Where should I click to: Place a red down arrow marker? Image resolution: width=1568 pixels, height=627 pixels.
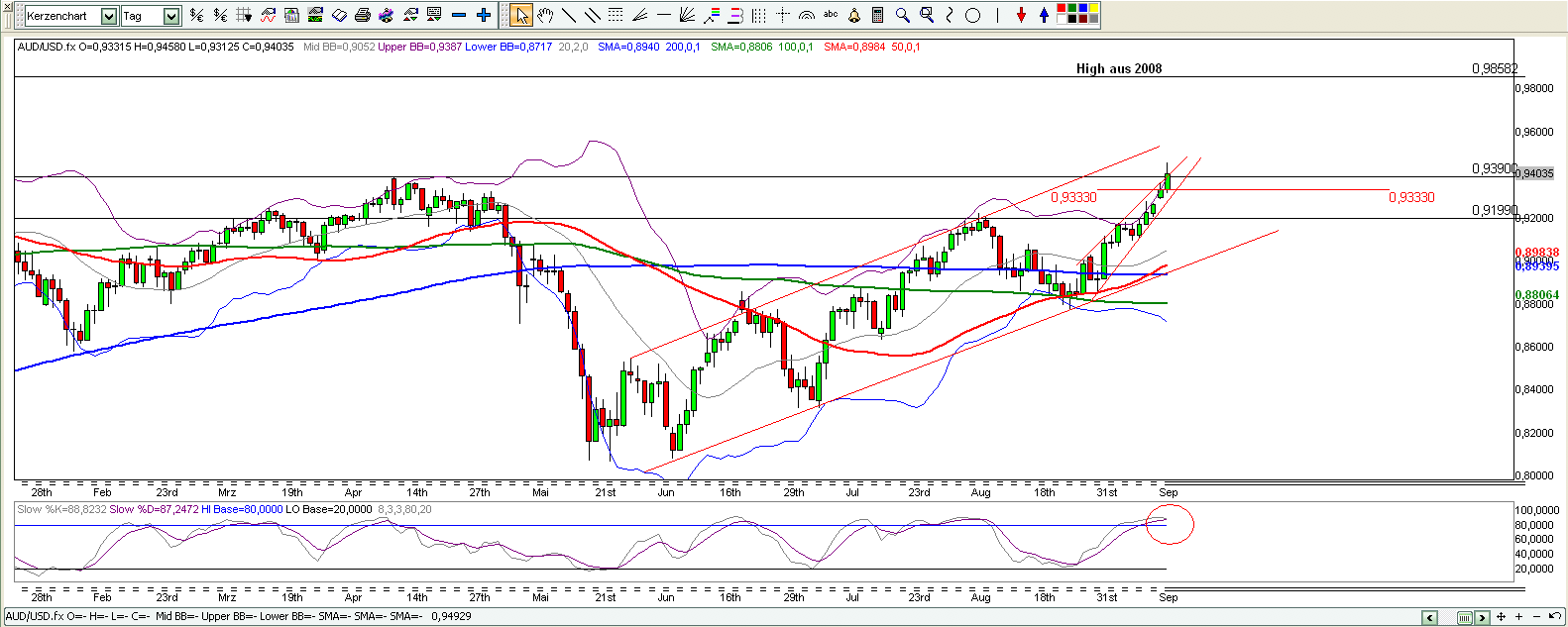pos(1021,16)
